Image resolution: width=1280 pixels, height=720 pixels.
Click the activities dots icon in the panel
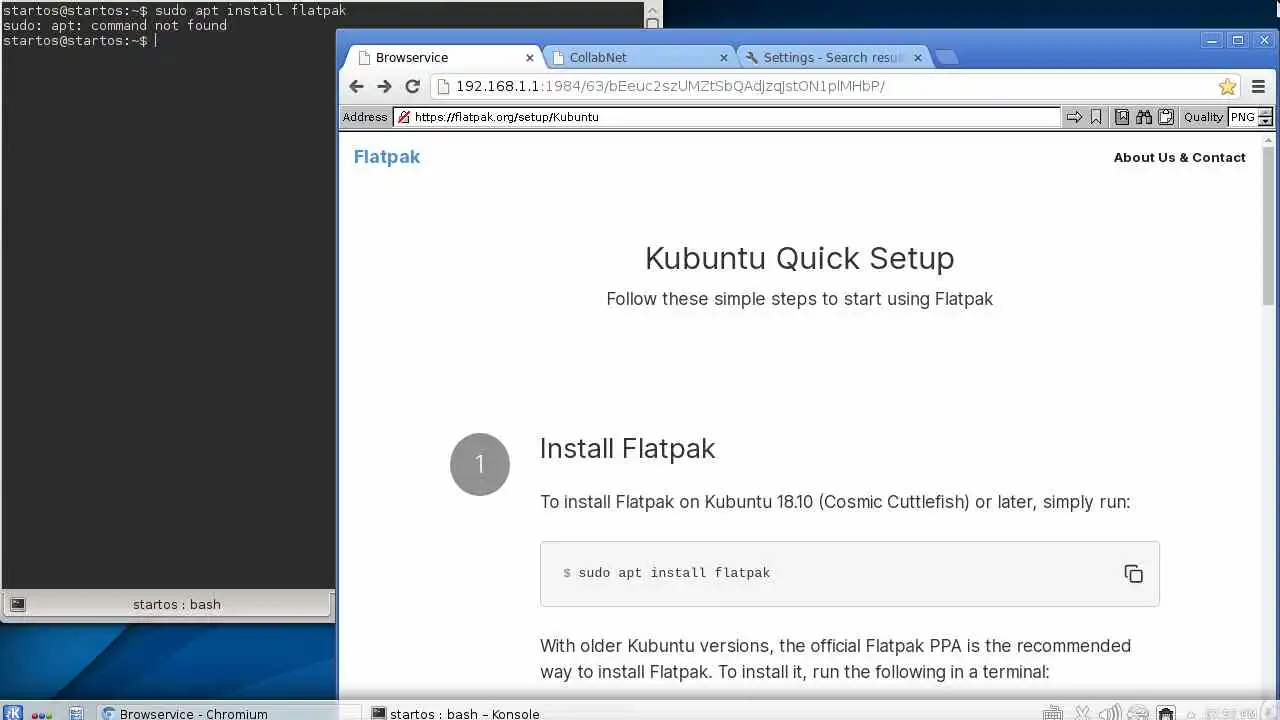42,714
